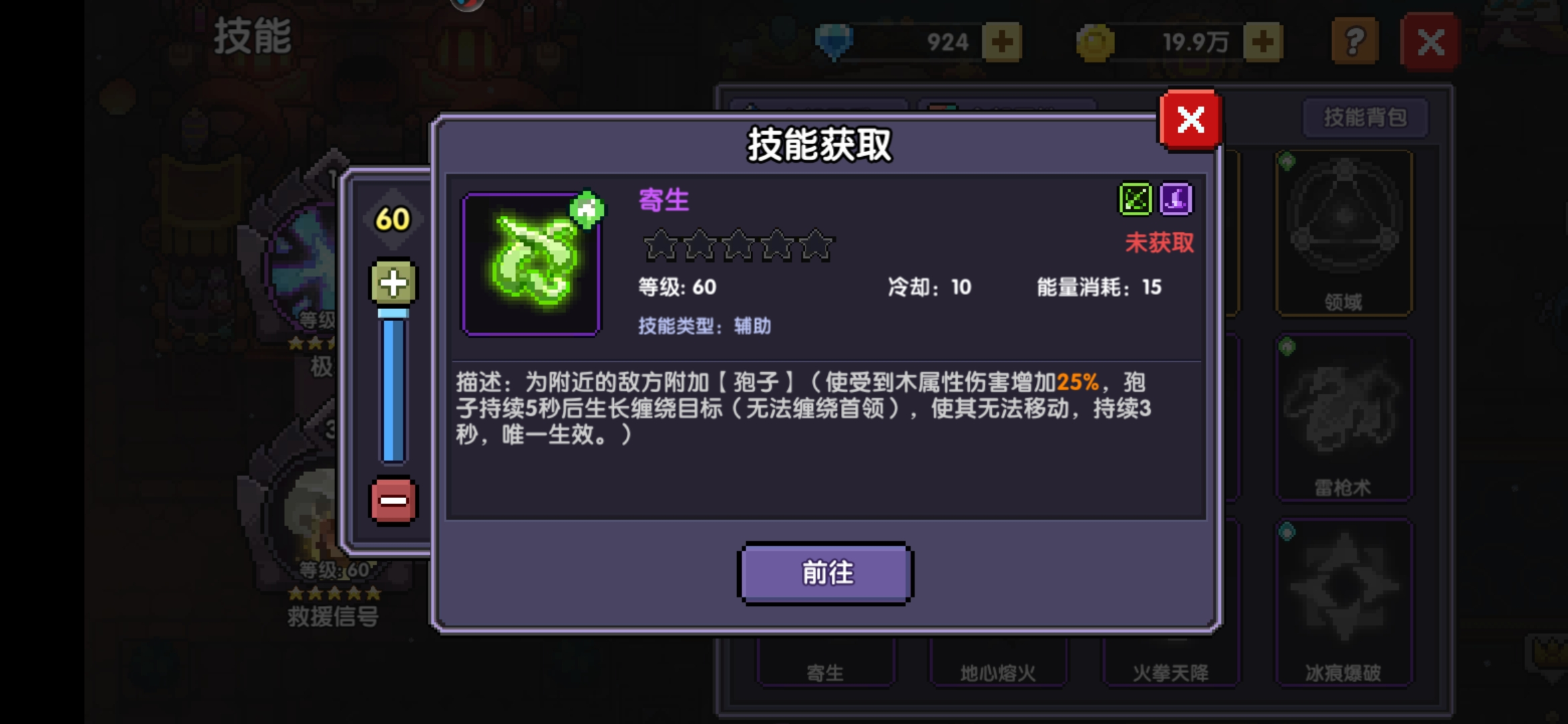Decrease level with the red minus button
Image resolution: width=1568 pixels, height=724 pixels.
pyautogui.click(x=393, y=501)
